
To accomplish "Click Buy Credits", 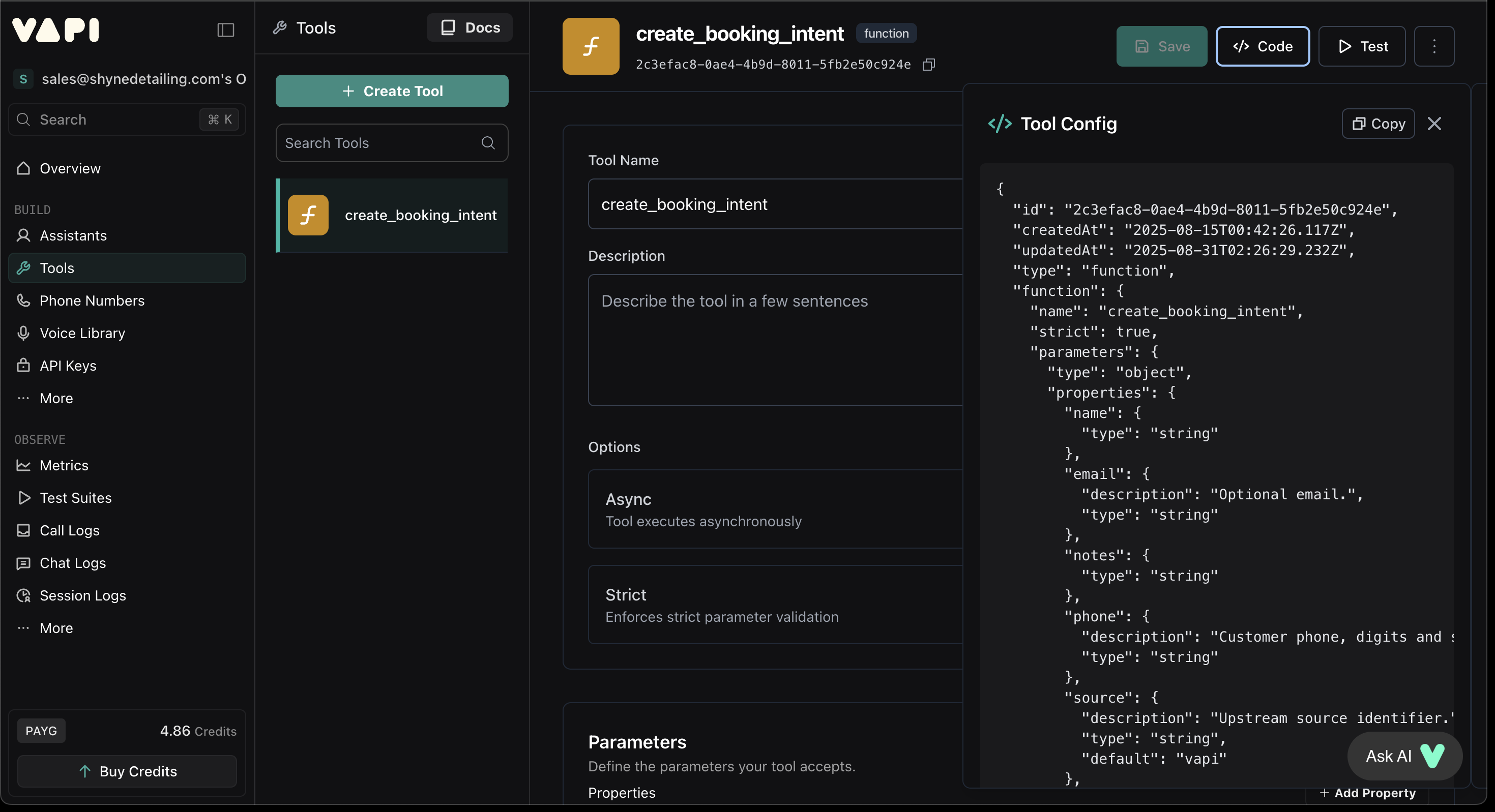I will point(127,771).
